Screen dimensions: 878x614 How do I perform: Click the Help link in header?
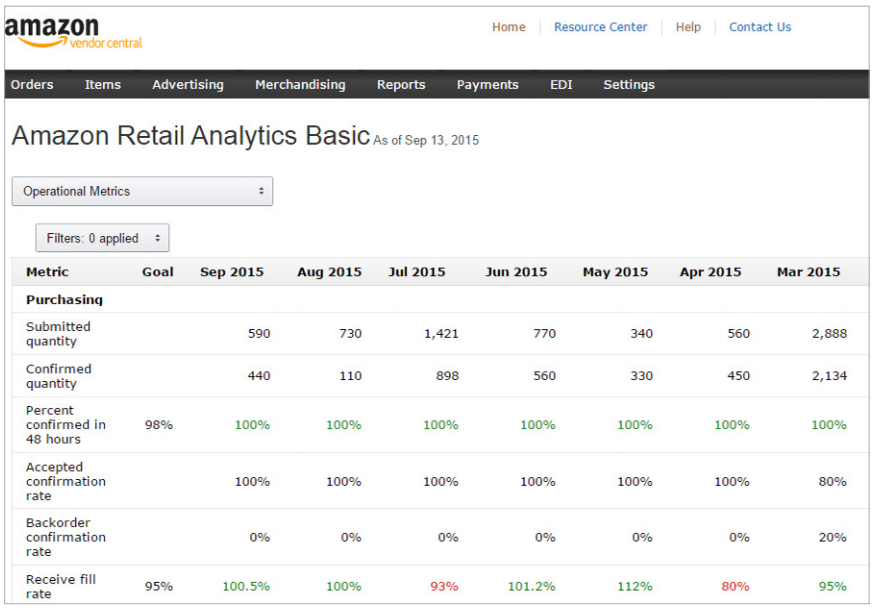pos(688,27)
